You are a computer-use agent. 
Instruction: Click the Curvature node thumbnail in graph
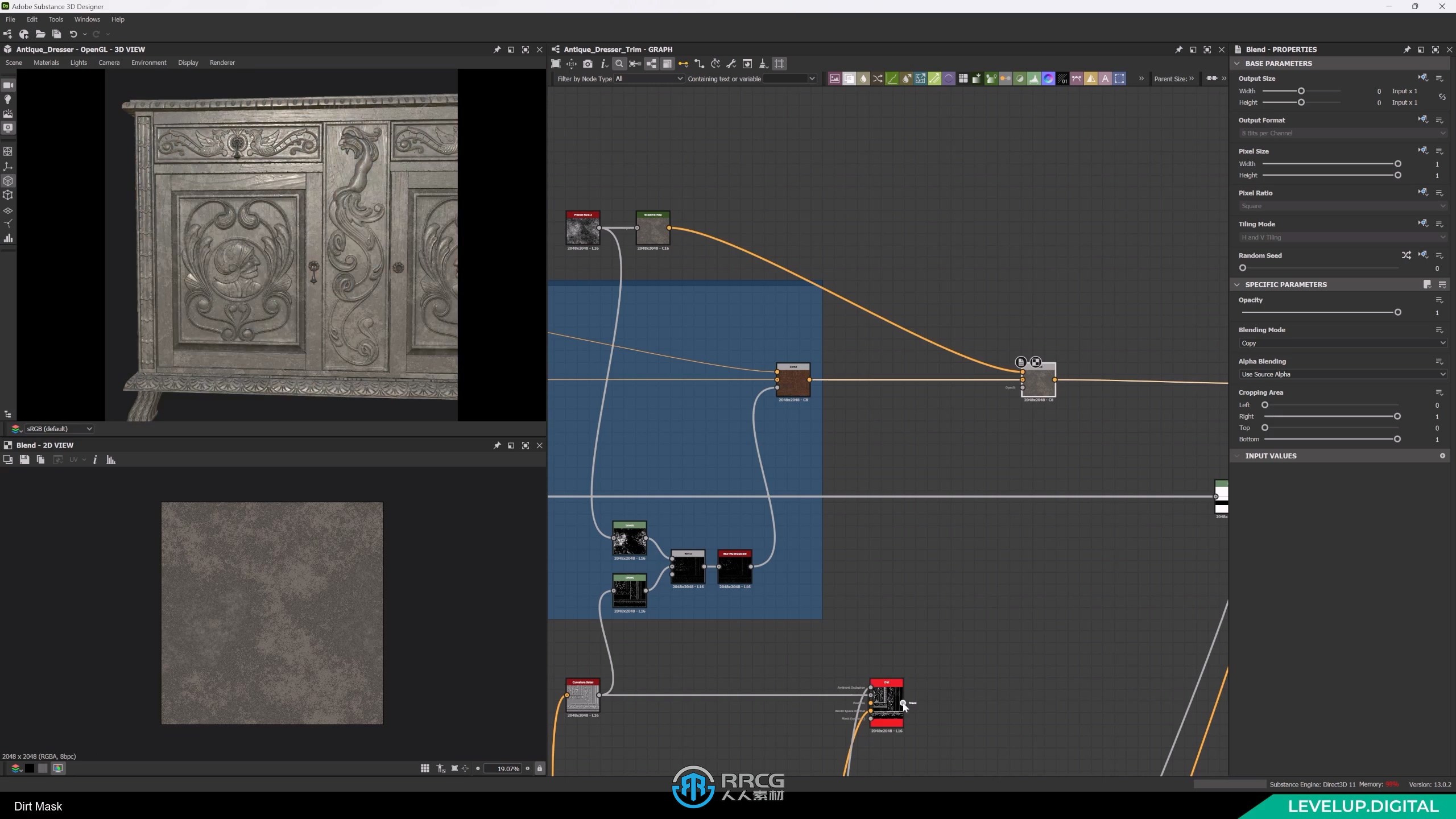(582, 695)
